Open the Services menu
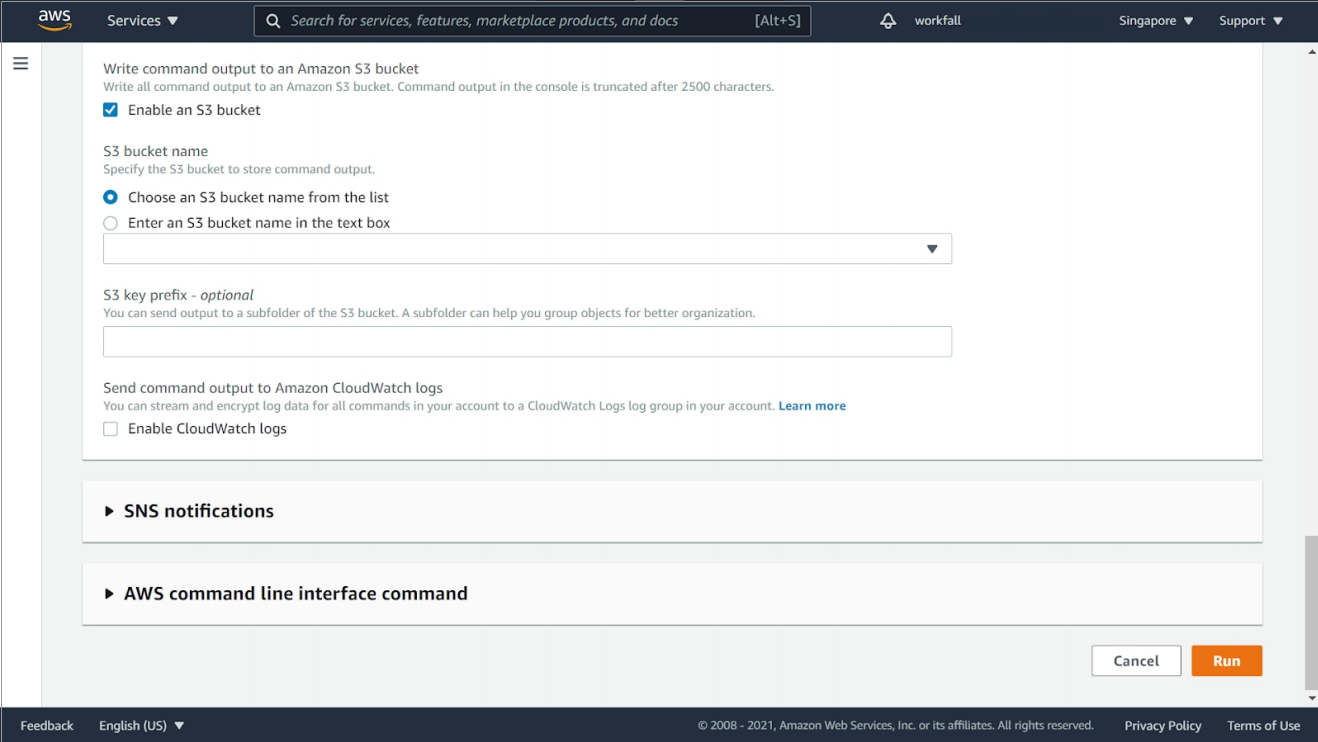1318x742 pixels. click(x=142, y=21)
